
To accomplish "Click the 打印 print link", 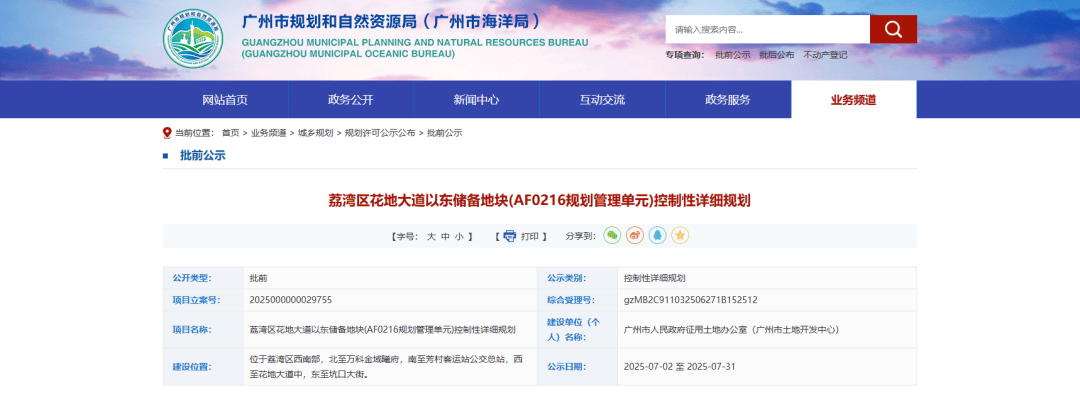I will click(x=530, y=236).
